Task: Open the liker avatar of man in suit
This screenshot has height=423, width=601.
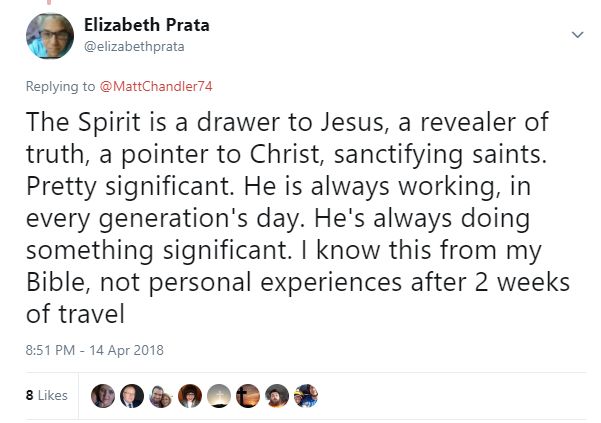Action: click(x=131, y=395)
